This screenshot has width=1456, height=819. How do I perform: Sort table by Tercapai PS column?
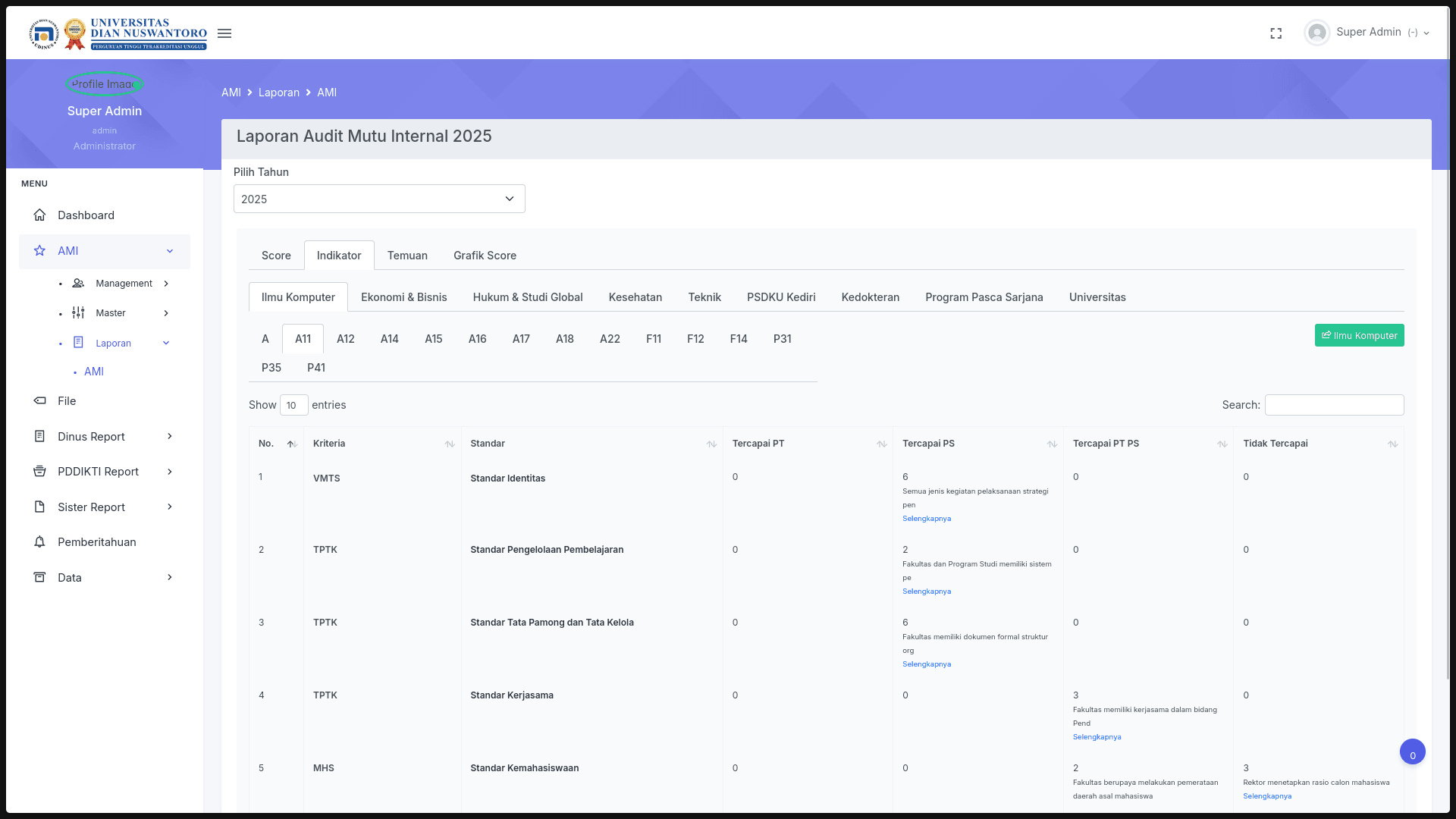point(1052,444)
